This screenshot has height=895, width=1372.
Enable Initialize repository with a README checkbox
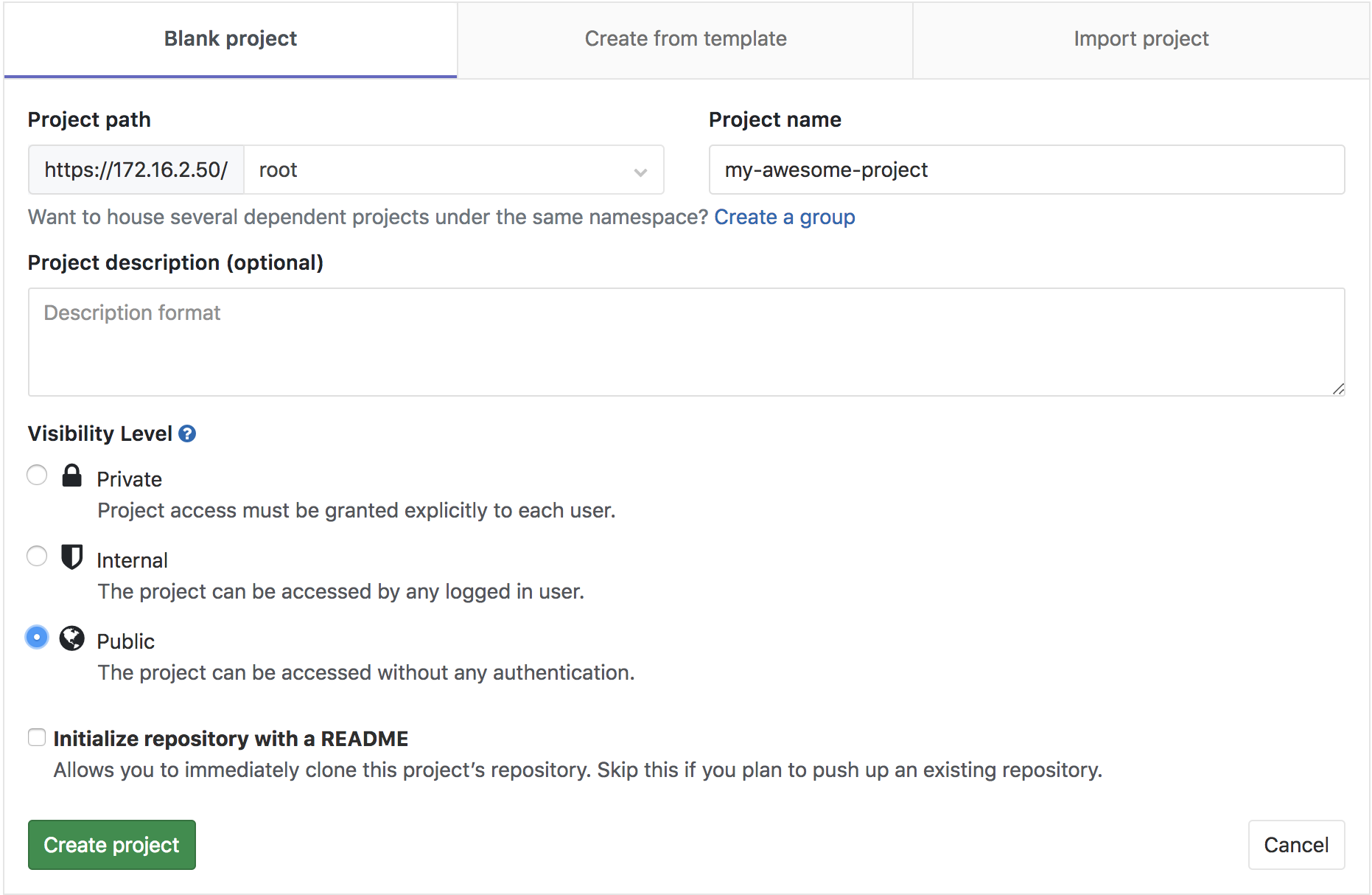pos(37,737)
